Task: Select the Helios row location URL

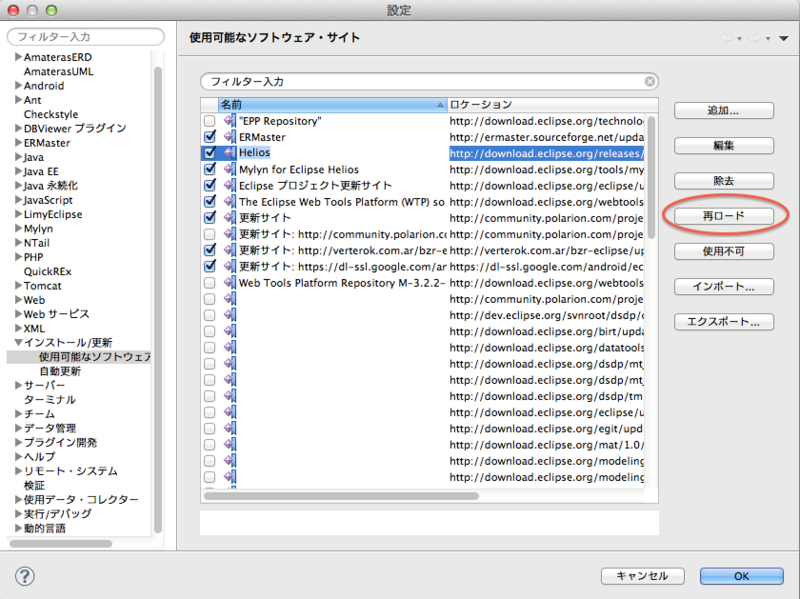Action: (x=546, y=153)
